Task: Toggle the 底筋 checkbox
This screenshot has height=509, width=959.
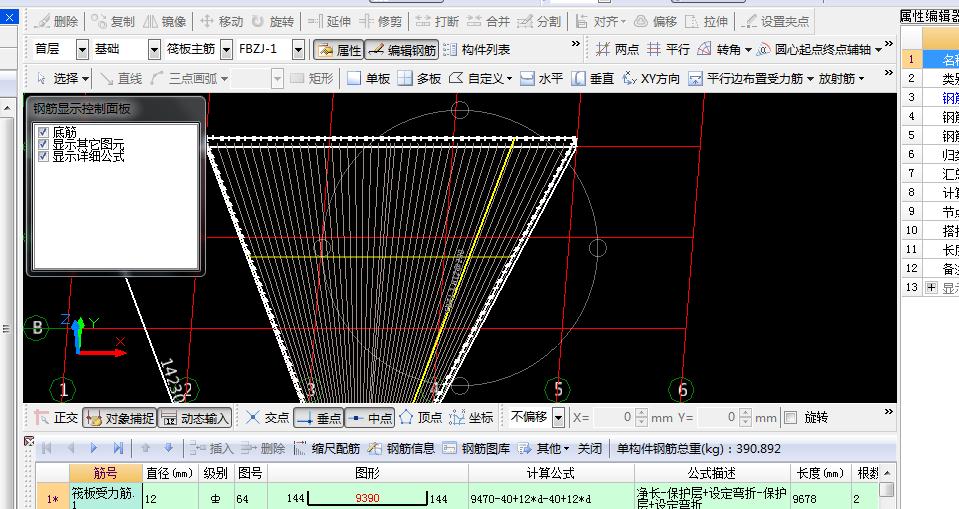Action: pyautogui.click(x=43, y=132)
